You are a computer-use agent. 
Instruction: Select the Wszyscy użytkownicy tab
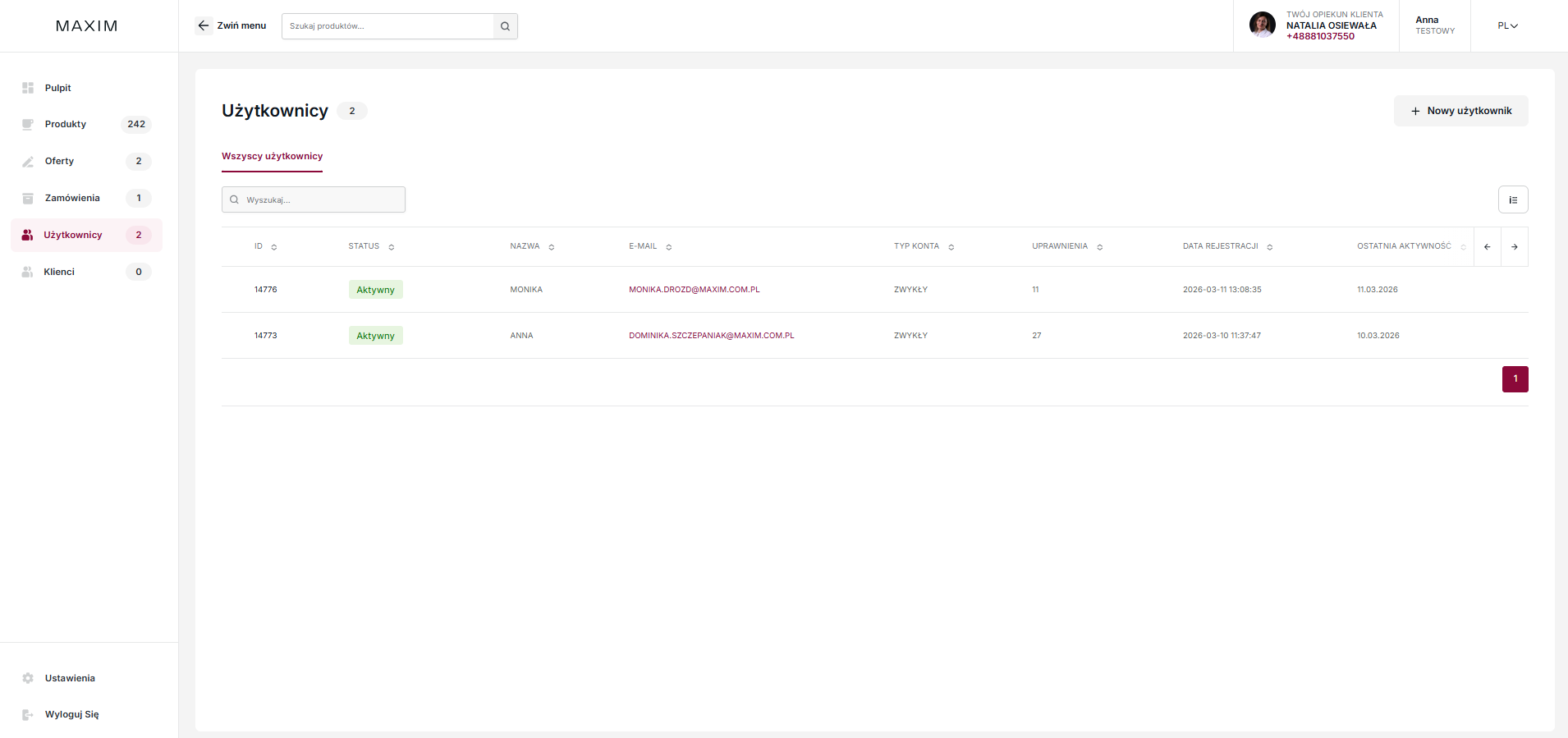pos(272,156)
